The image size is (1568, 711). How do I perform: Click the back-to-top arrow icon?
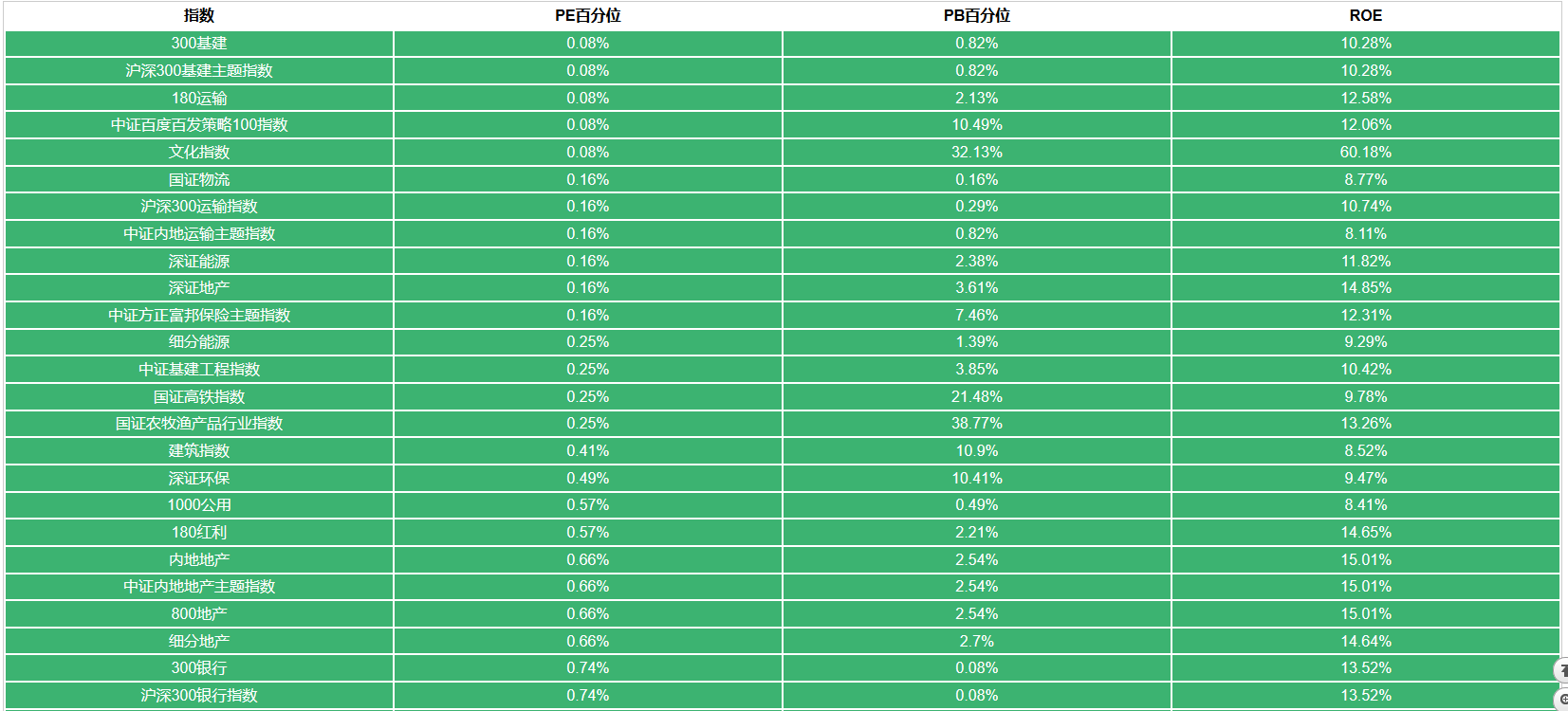1561,670
